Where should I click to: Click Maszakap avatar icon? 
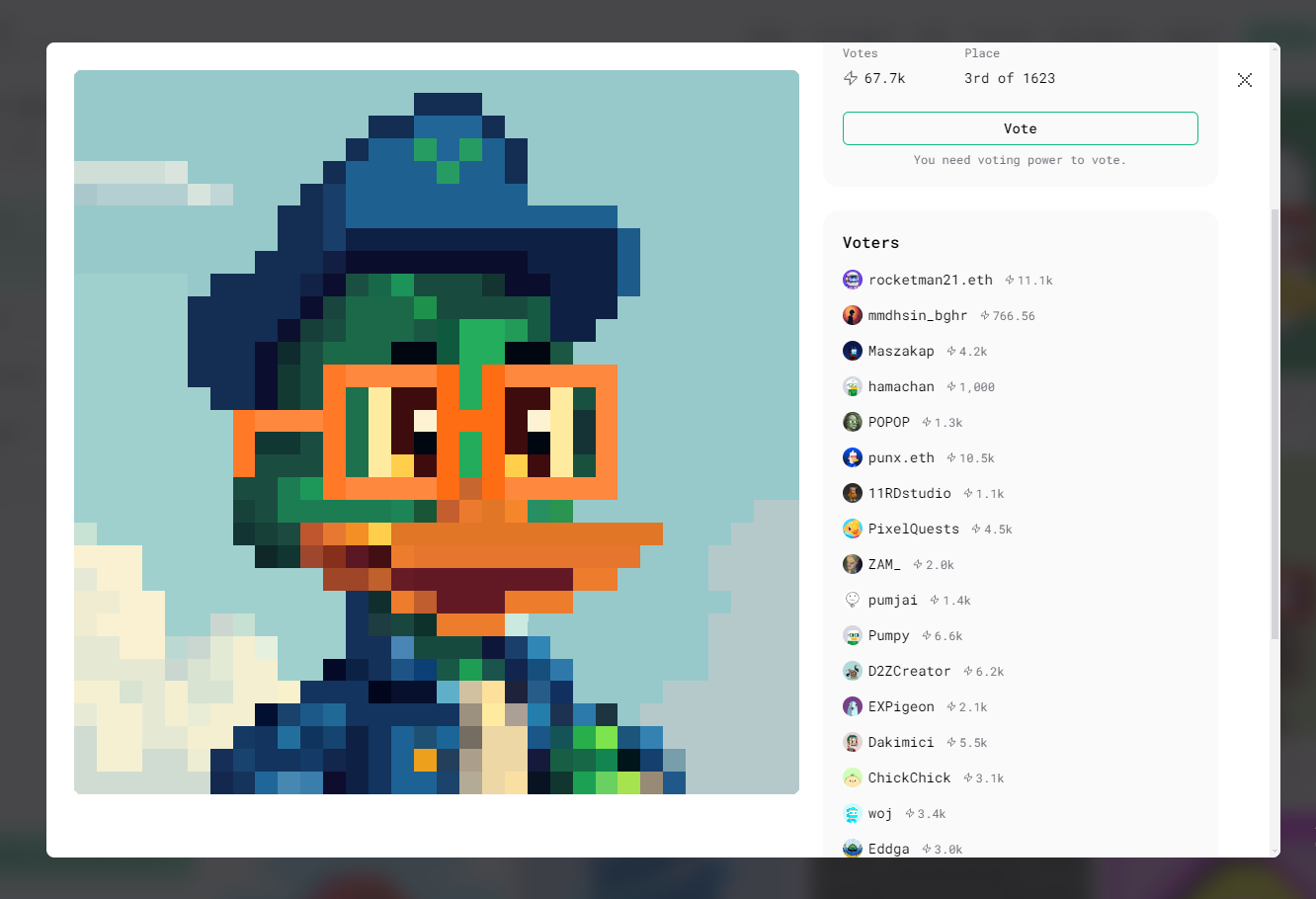point(853,351)
